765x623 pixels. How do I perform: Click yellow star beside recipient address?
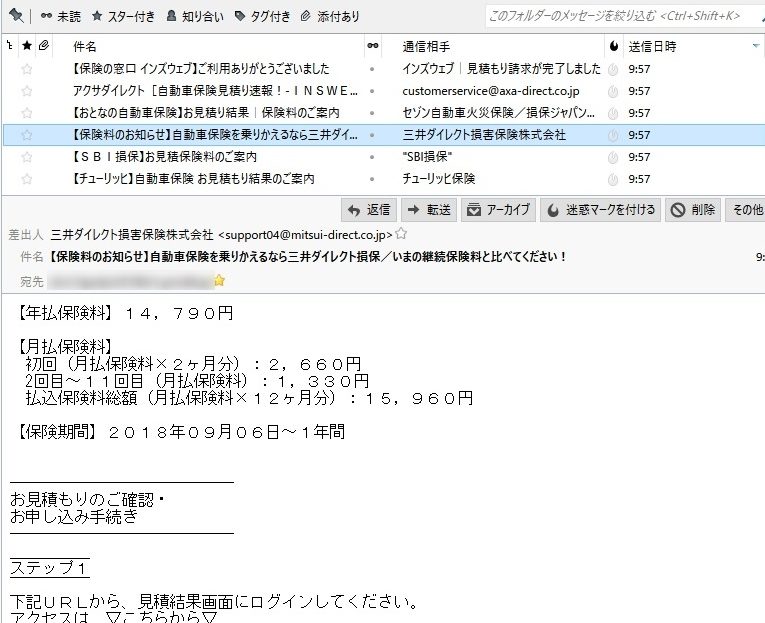pyautogui.click(x=220, y=281)
